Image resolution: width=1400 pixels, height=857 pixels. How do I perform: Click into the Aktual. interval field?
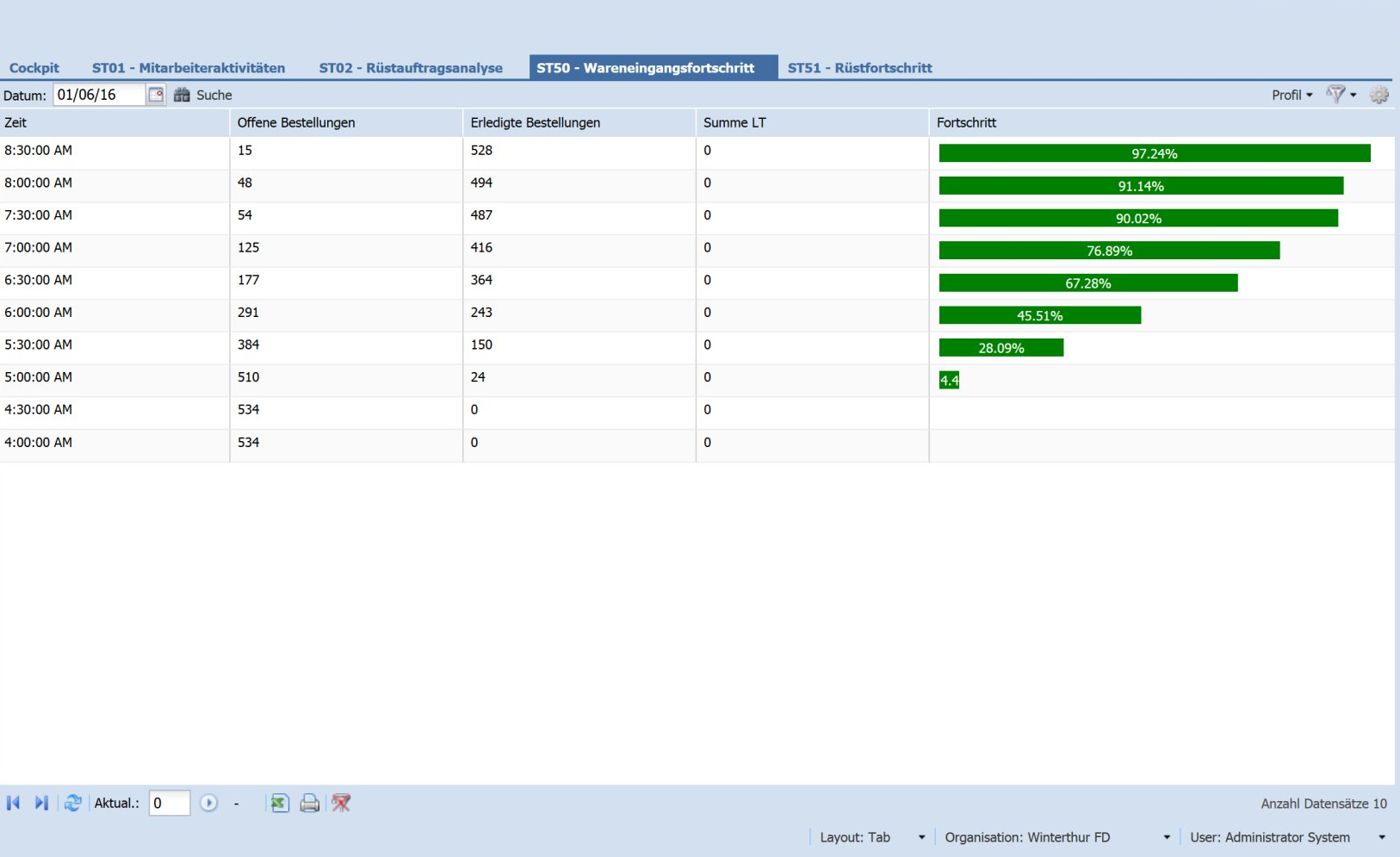click(x=169, y=803)
